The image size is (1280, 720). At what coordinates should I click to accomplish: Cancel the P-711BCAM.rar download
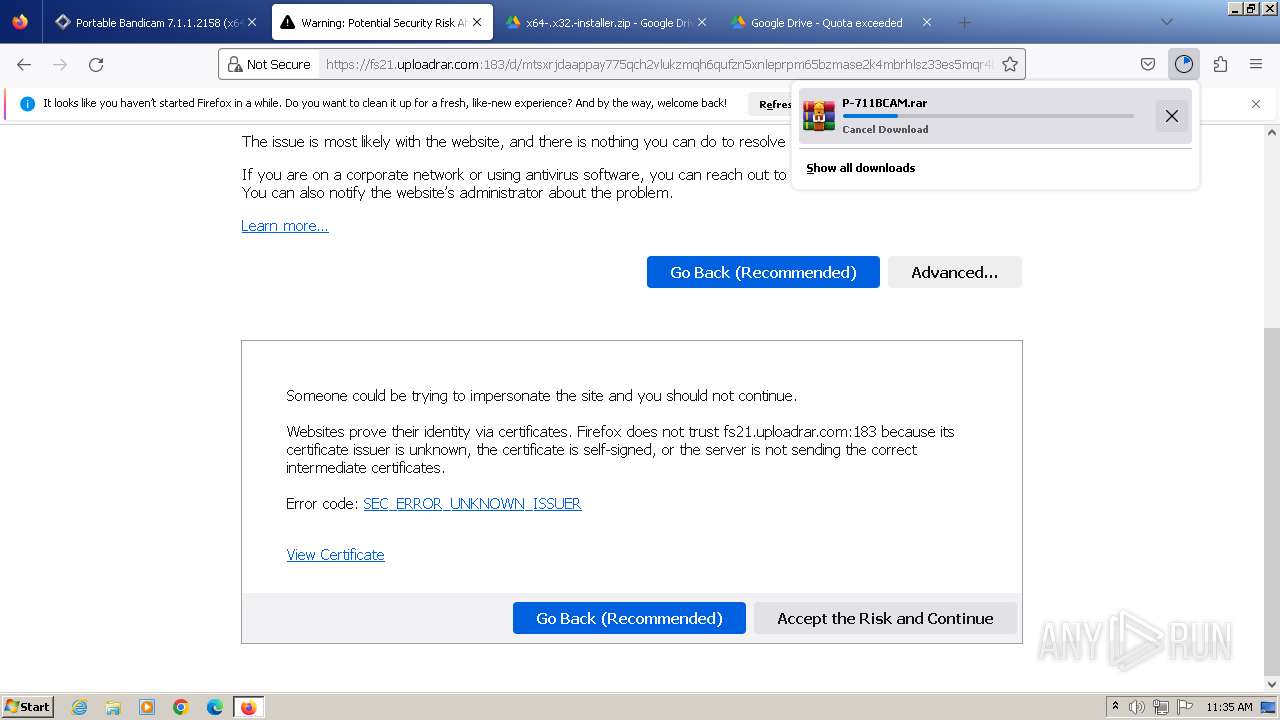(1172, 116)
